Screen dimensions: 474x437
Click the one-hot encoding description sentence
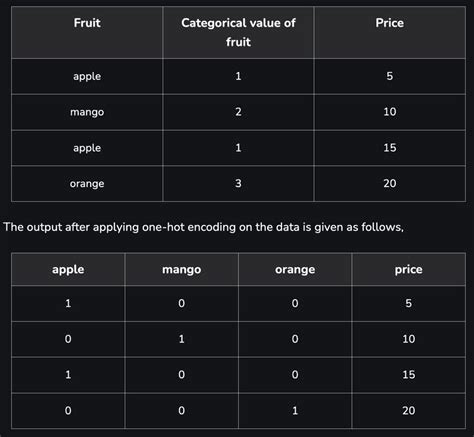tap(204, 227)
